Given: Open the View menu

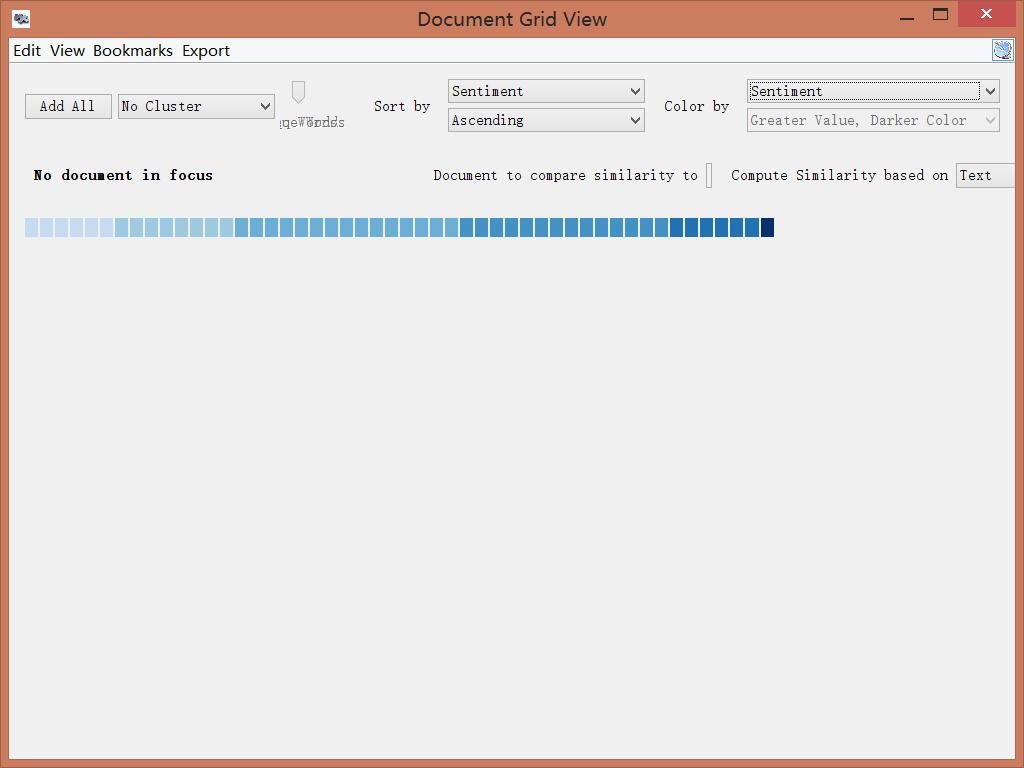Looking at the screenshot, I should point(67,51).
